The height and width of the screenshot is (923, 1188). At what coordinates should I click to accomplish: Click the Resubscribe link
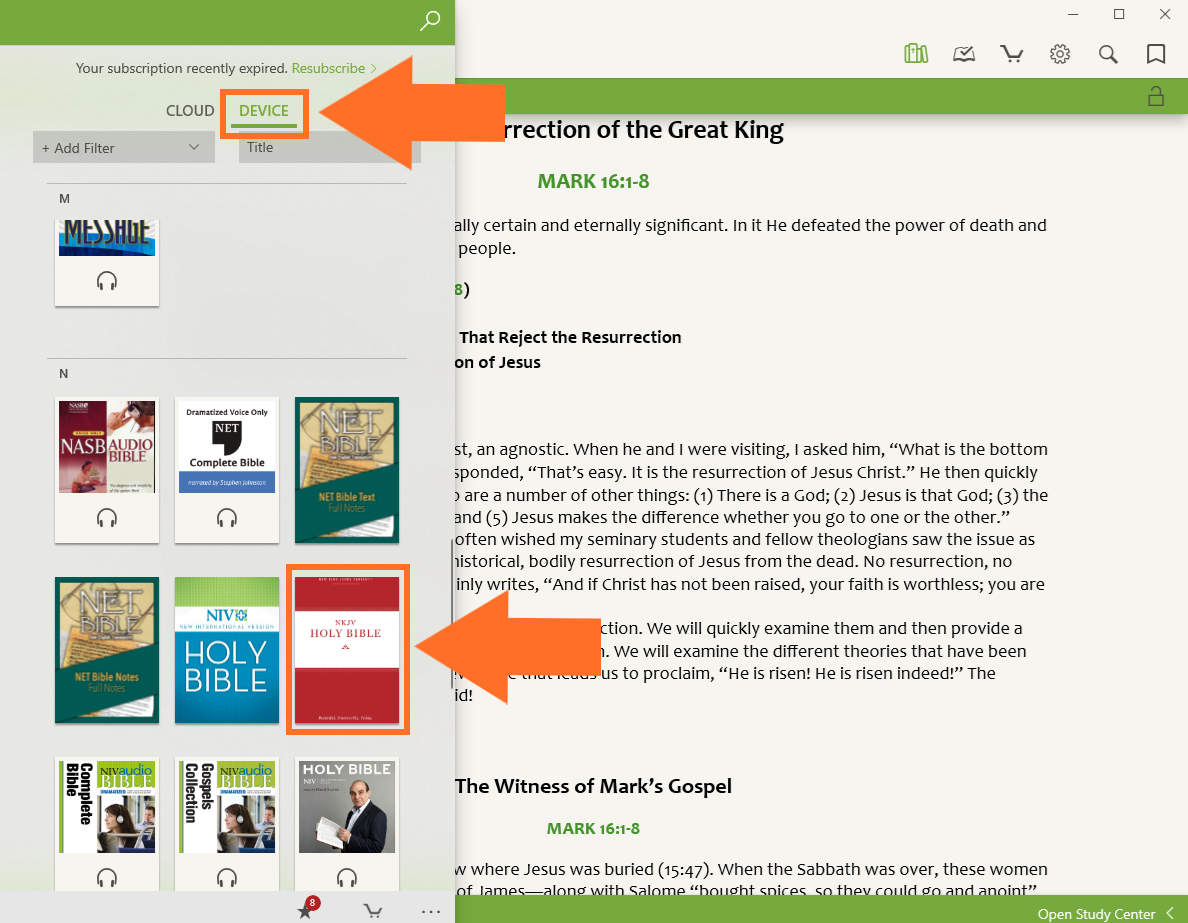(328, 68)
